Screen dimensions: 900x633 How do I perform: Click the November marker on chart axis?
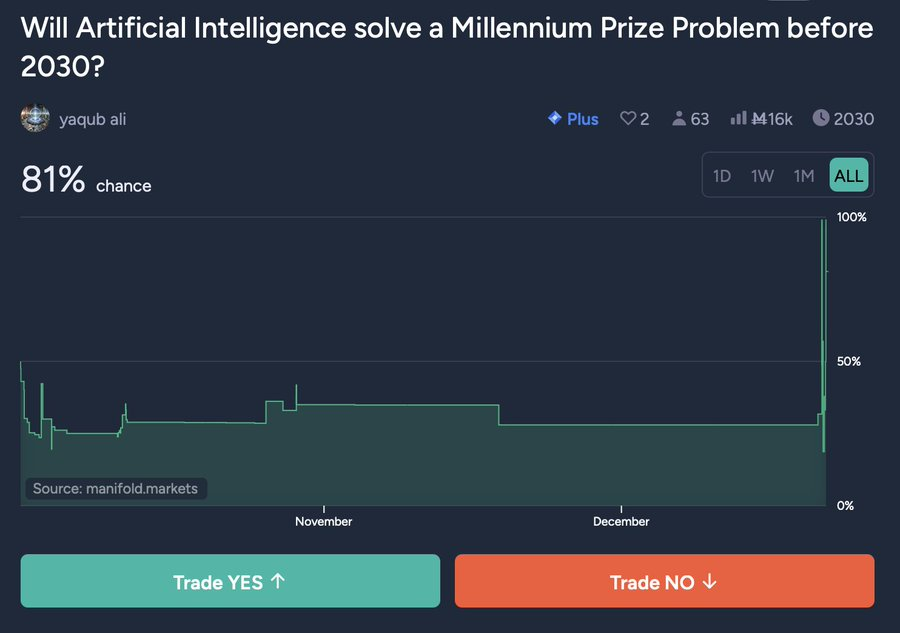(324, 521)
